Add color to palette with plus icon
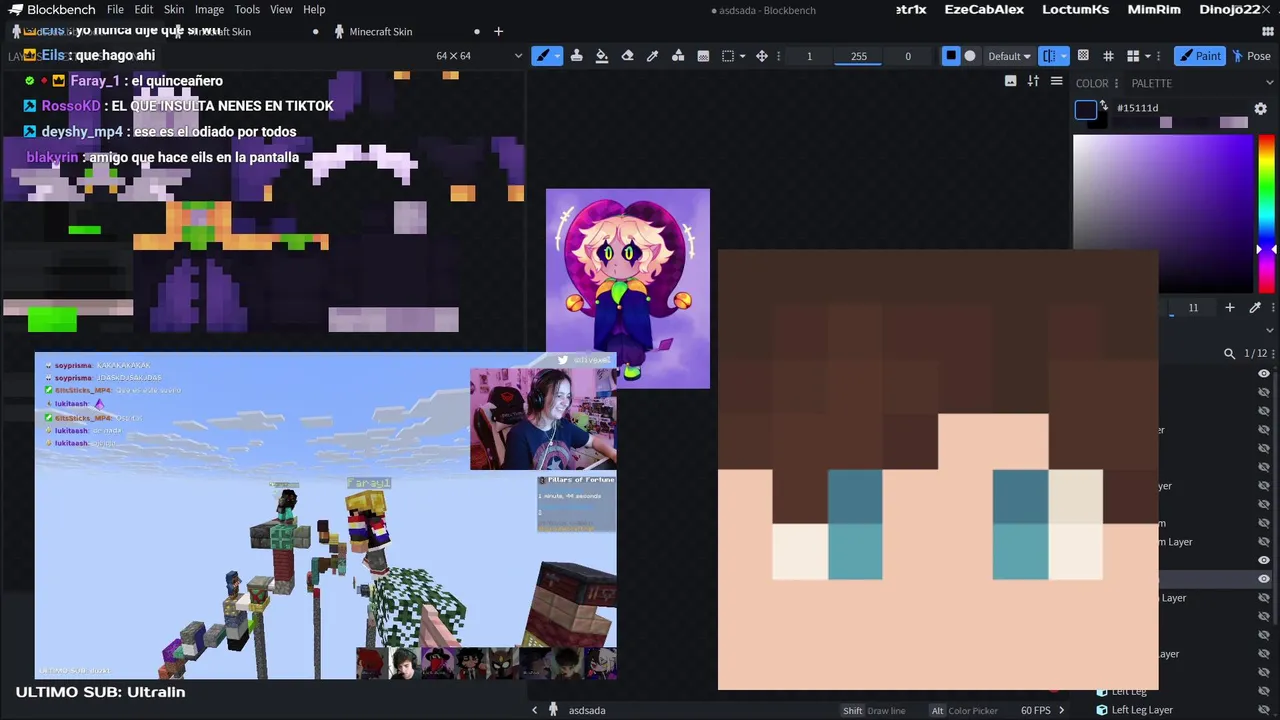1280x720 pixels. tap(1230, 308)
